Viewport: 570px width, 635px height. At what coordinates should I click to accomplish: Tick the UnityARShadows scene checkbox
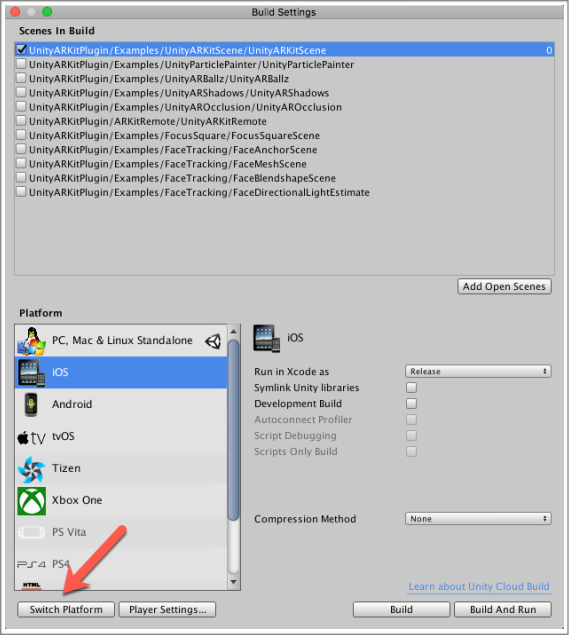point(21,92)
